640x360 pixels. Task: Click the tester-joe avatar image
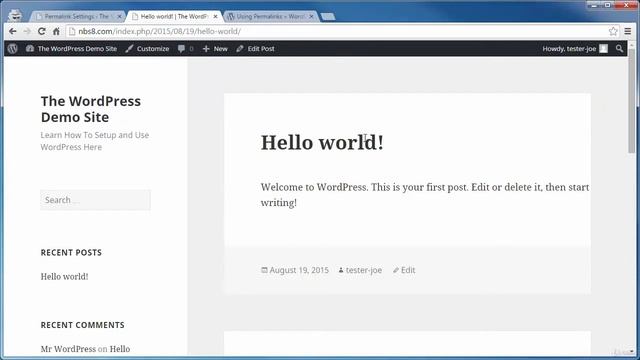[604, 49]
